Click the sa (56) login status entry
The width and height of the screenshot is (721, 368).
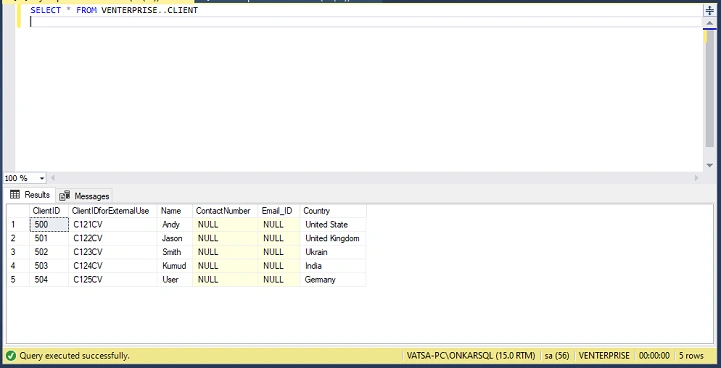557,356
